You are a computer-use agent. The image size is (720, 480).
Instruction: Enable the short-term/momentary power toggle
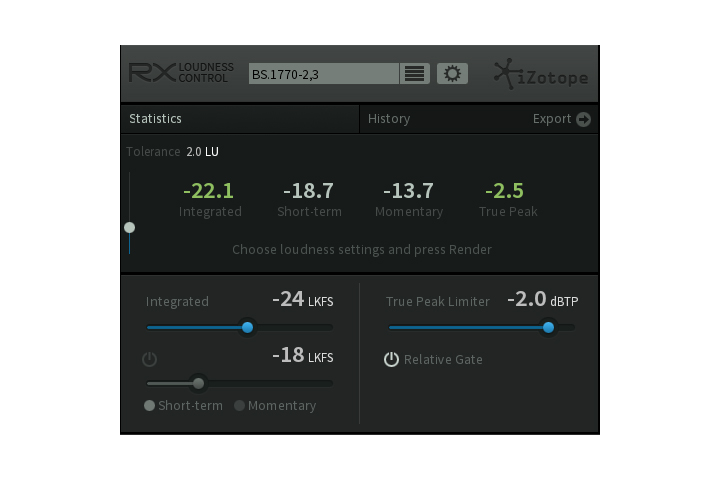(x=150, y=359)
